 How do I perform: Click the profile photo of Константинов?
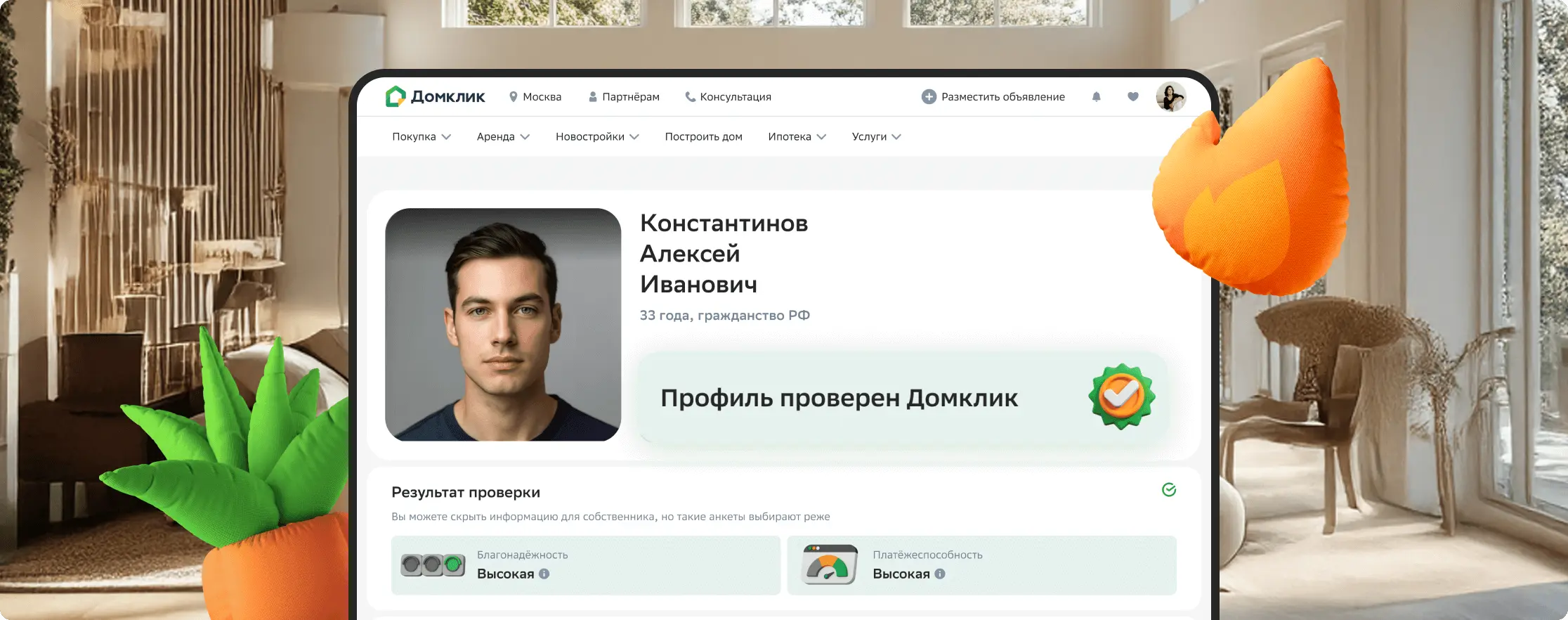(x=503, y=325)
